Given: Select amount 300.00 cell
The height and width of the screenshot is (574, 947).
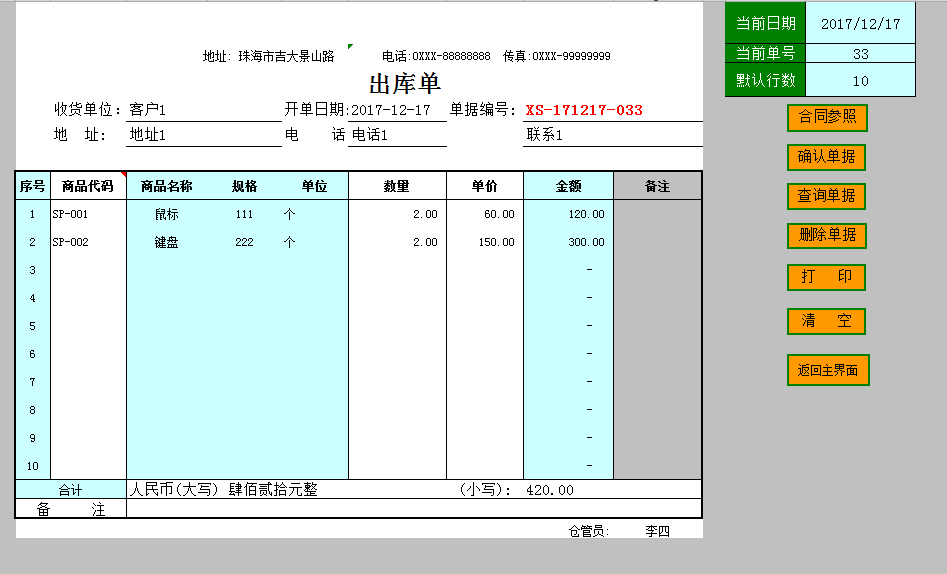Looking at the screenshot, I should [568, 242].
